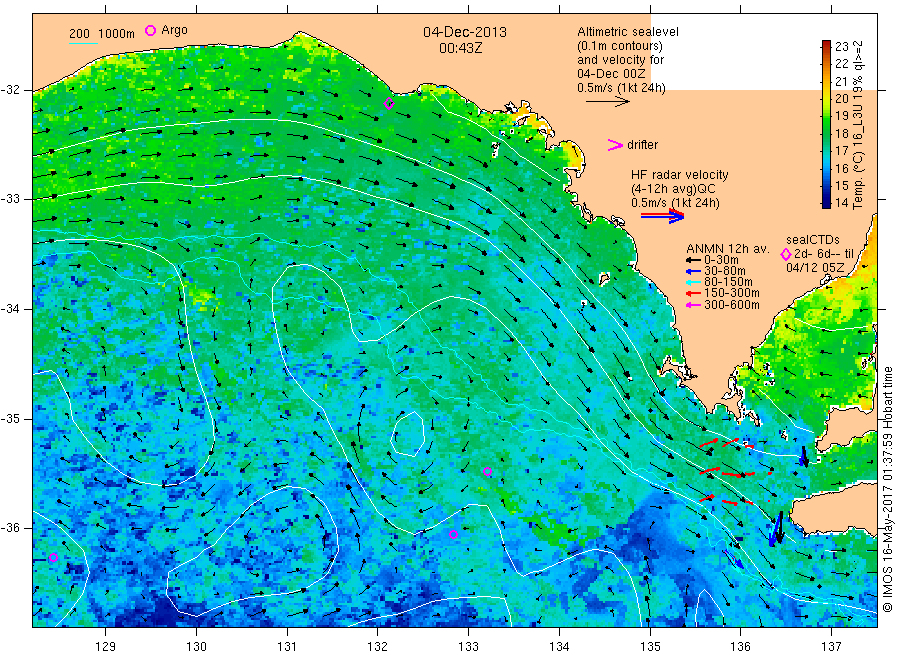The width and height of the screenshot is (900, 660).
Task: Click the 'HF radar velocity' label
Action: pyautogui.click(x=680, y=174)
